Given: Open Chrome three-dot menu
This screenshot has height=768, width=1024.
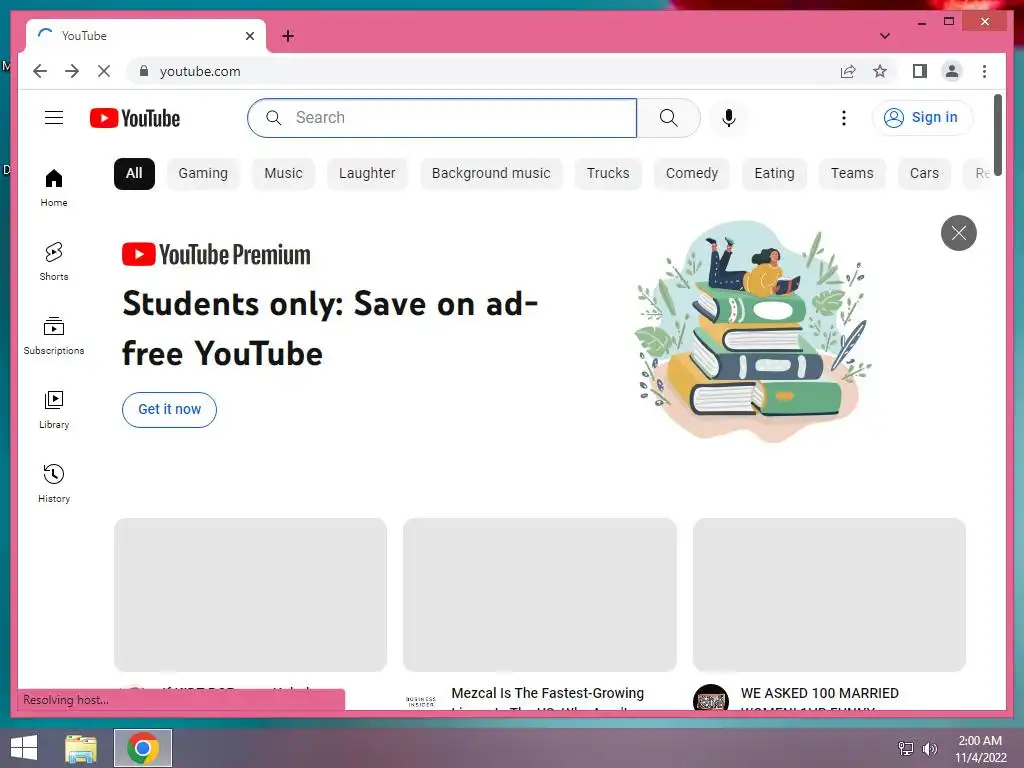Looking at the screenshot, I should tap(984, 71).
